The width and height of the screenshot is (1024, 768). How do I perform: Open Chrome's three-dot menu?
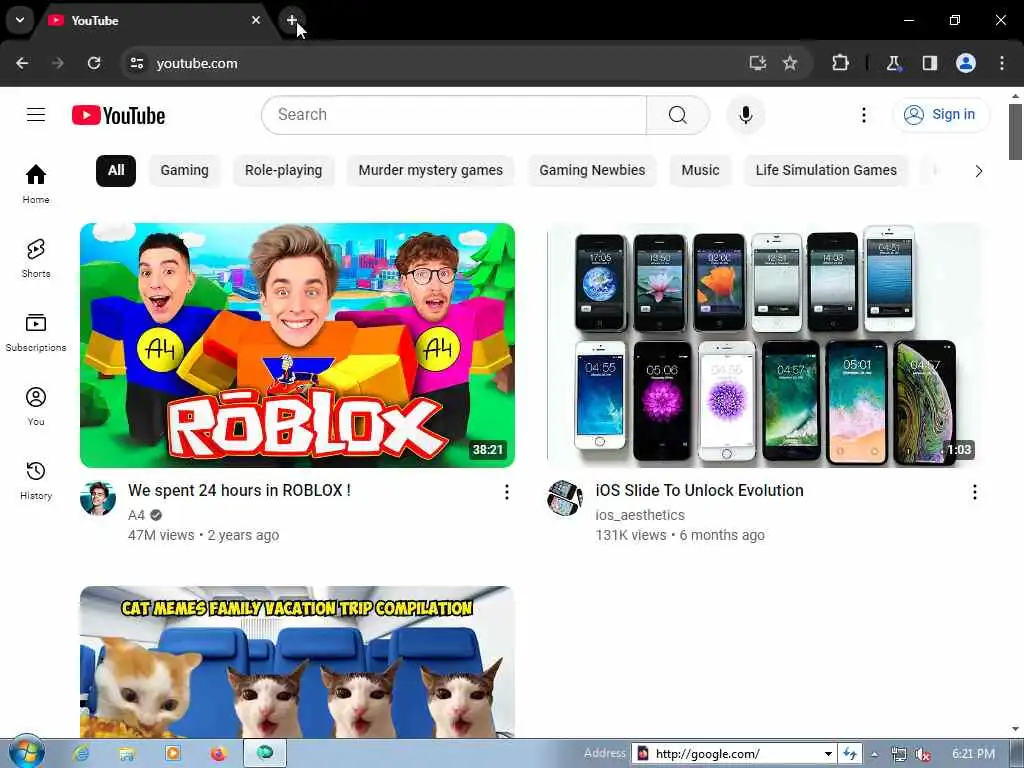(x=1002, y=63)
